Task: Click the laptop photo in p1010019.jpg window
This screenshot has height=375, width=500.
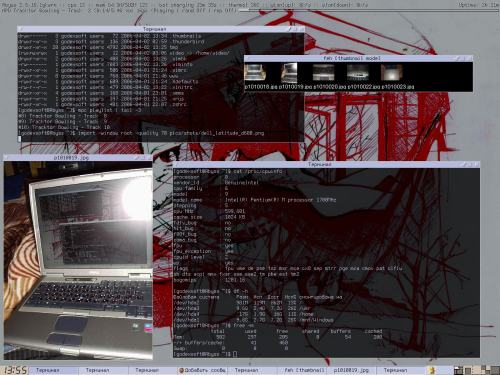Action: pos(78,260)
